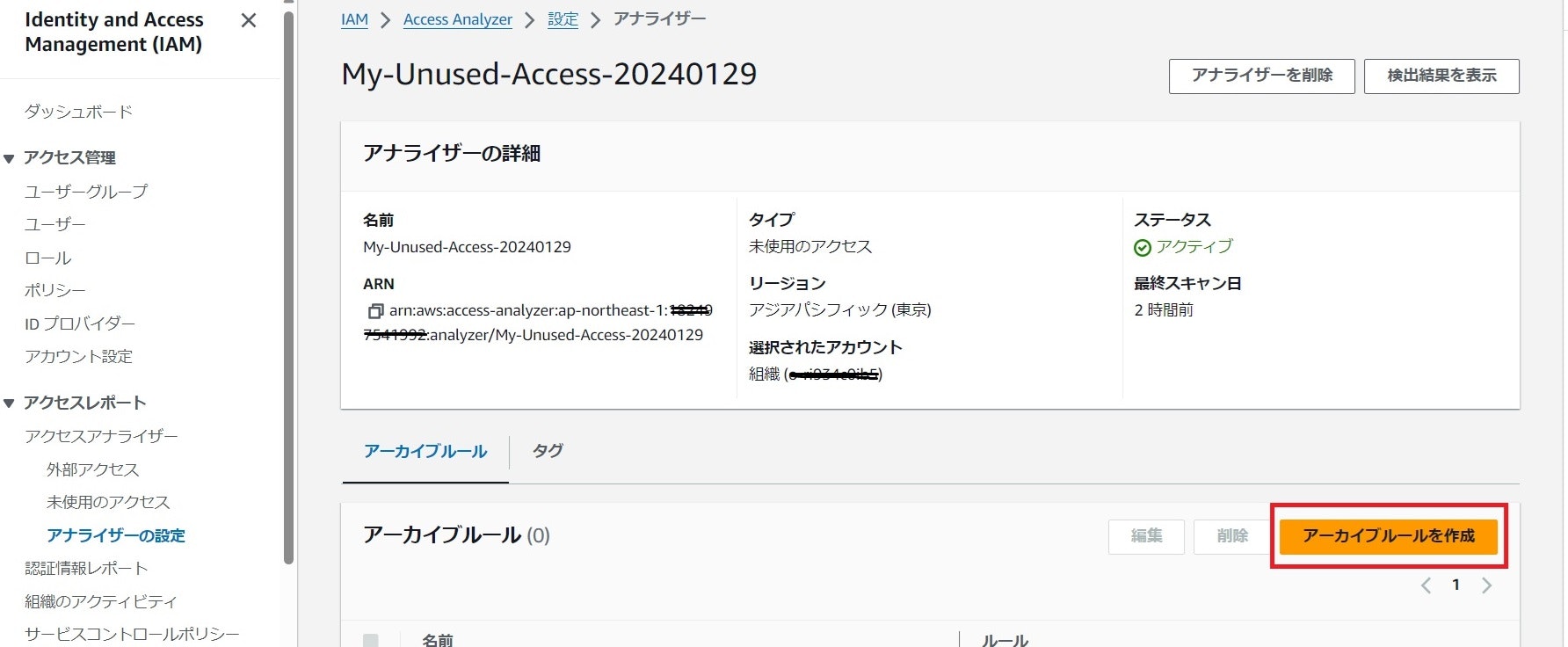Click 未使用のアクセス type value in details
The height and width of the screenshot is (647, 1568).
tap(810, 247)
